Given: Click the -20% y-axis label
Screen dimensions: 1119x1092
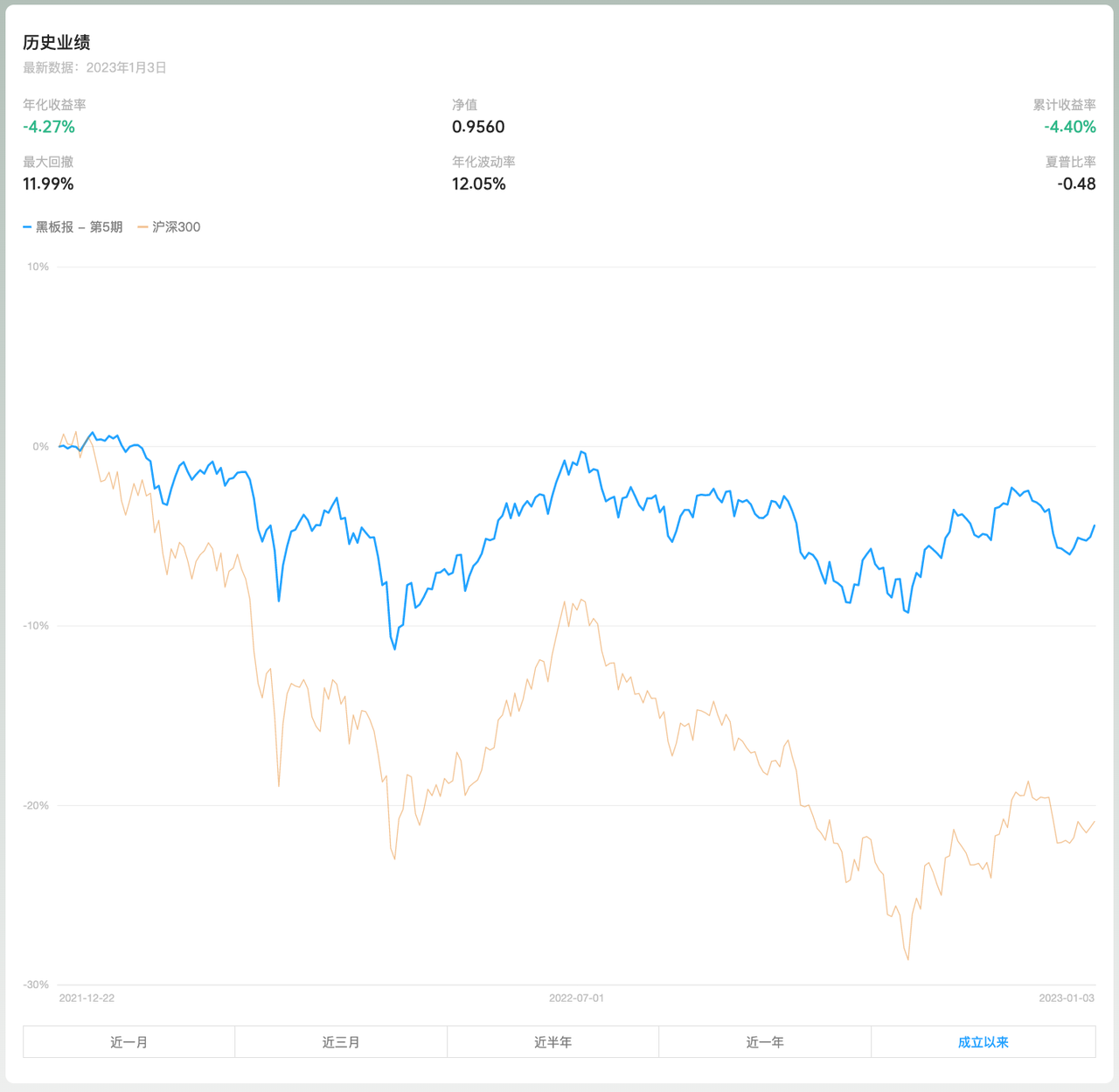Looking at the screenshot, I should click(36, 805).
